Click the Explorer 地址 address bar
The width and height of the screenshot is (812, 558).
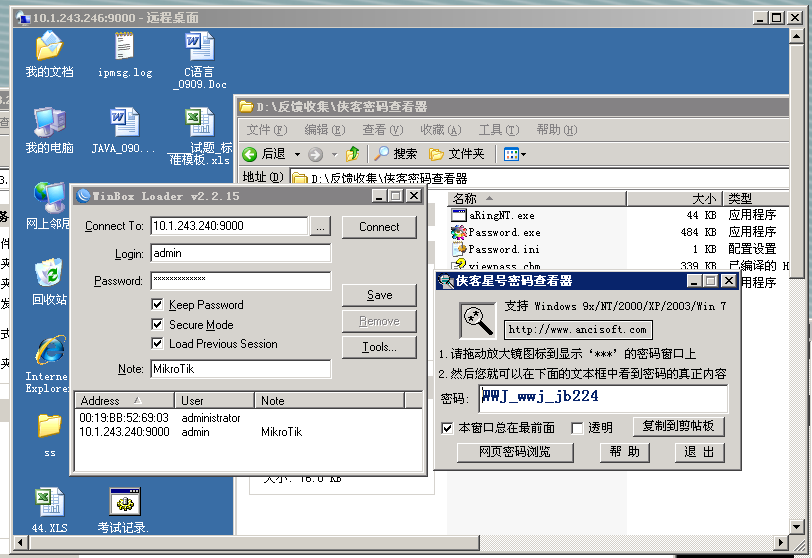point(539,178)
